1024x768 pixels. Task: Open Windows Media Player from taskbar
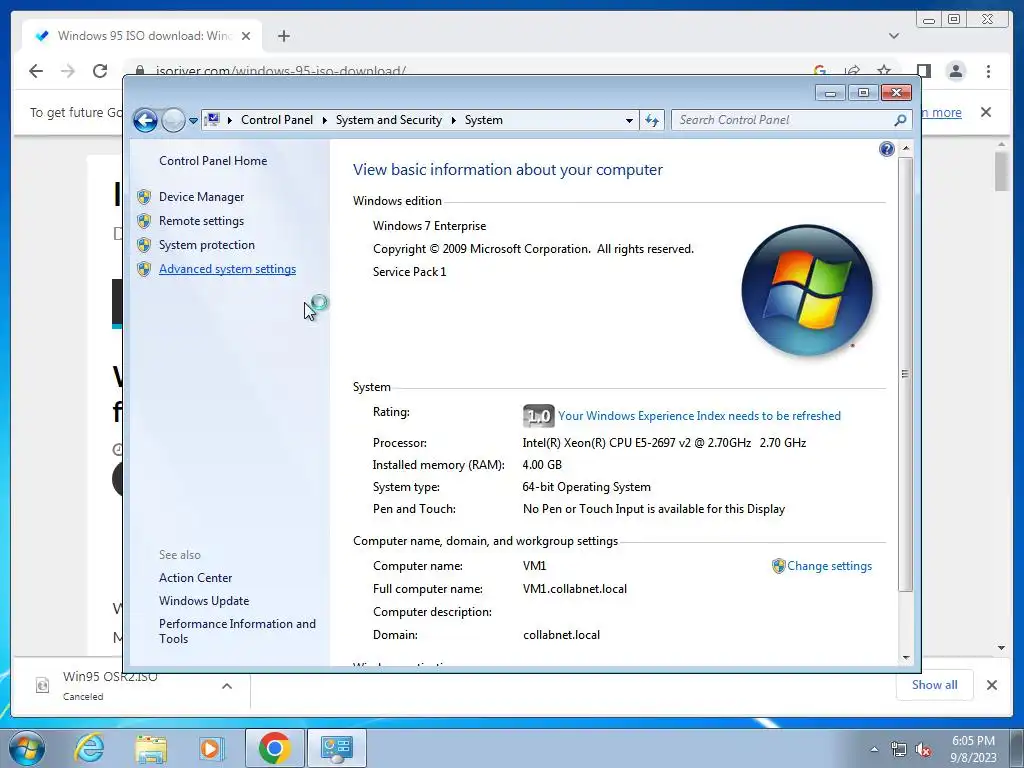[211, 748]
